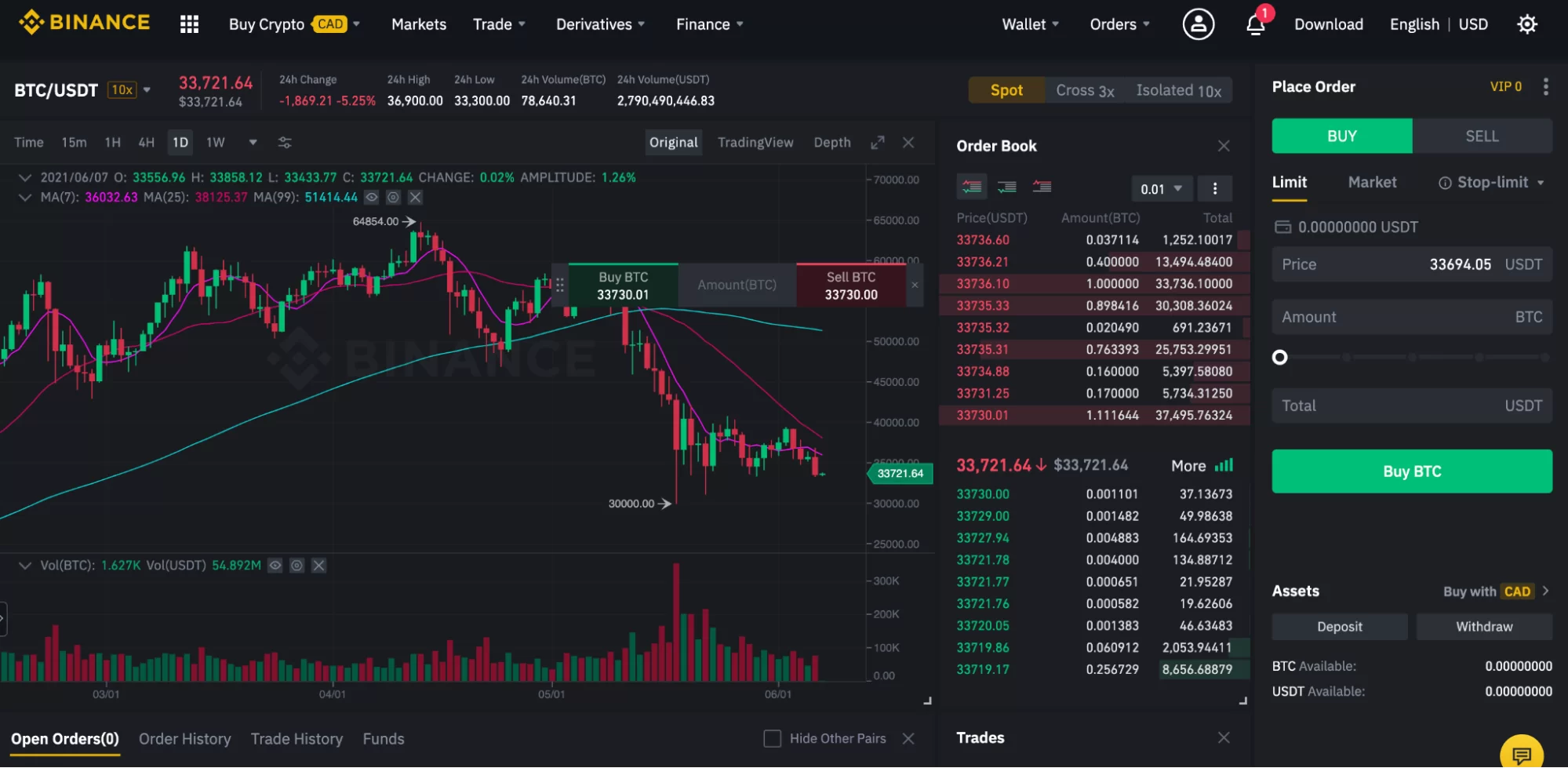Open order book more options dots

click(1215, 188)
